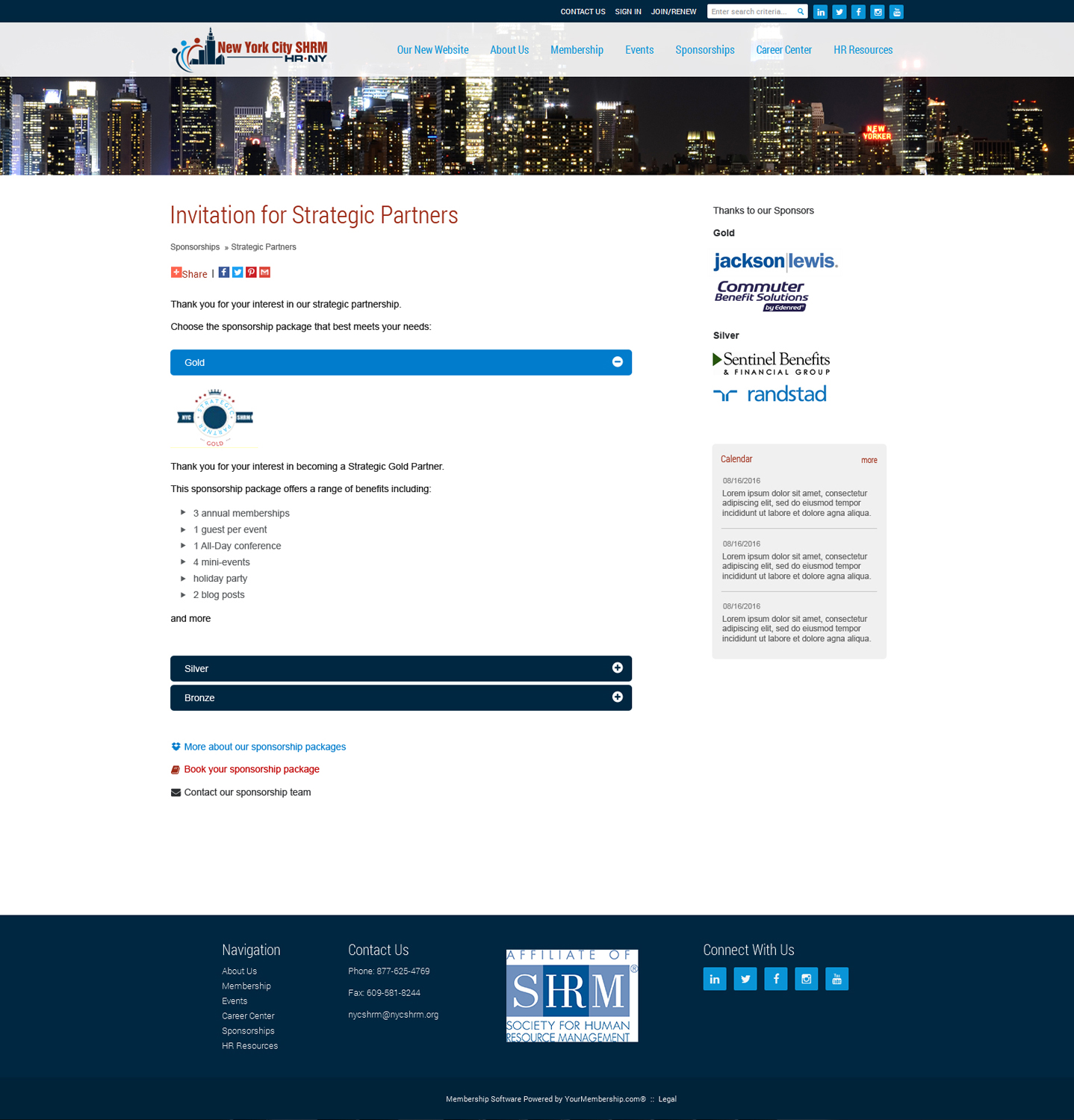The width and height of the screenshot is (1074, 1120).
Task: Go to Sponsorships breadcrumb link
Action: point(195,247)
